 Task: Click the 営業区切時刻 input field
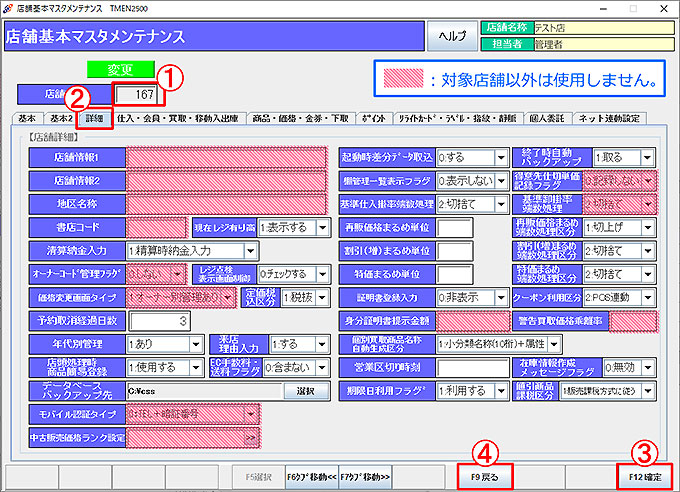(x=473, y=367)
